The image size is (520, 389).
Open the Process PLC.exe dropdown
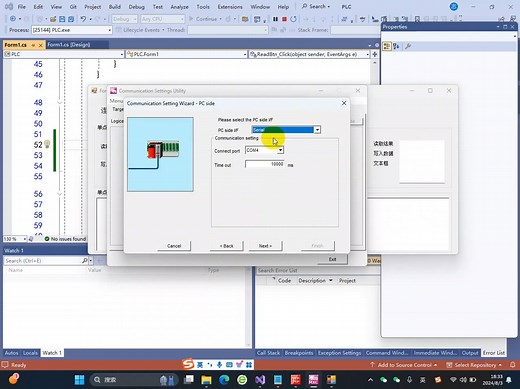click(x=109, y=30)
